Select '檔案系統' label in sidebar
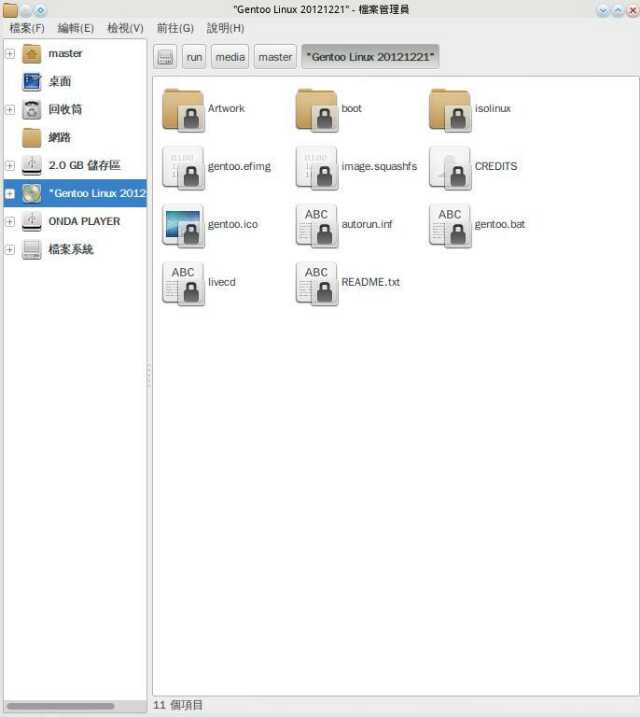 coord(71,249)
